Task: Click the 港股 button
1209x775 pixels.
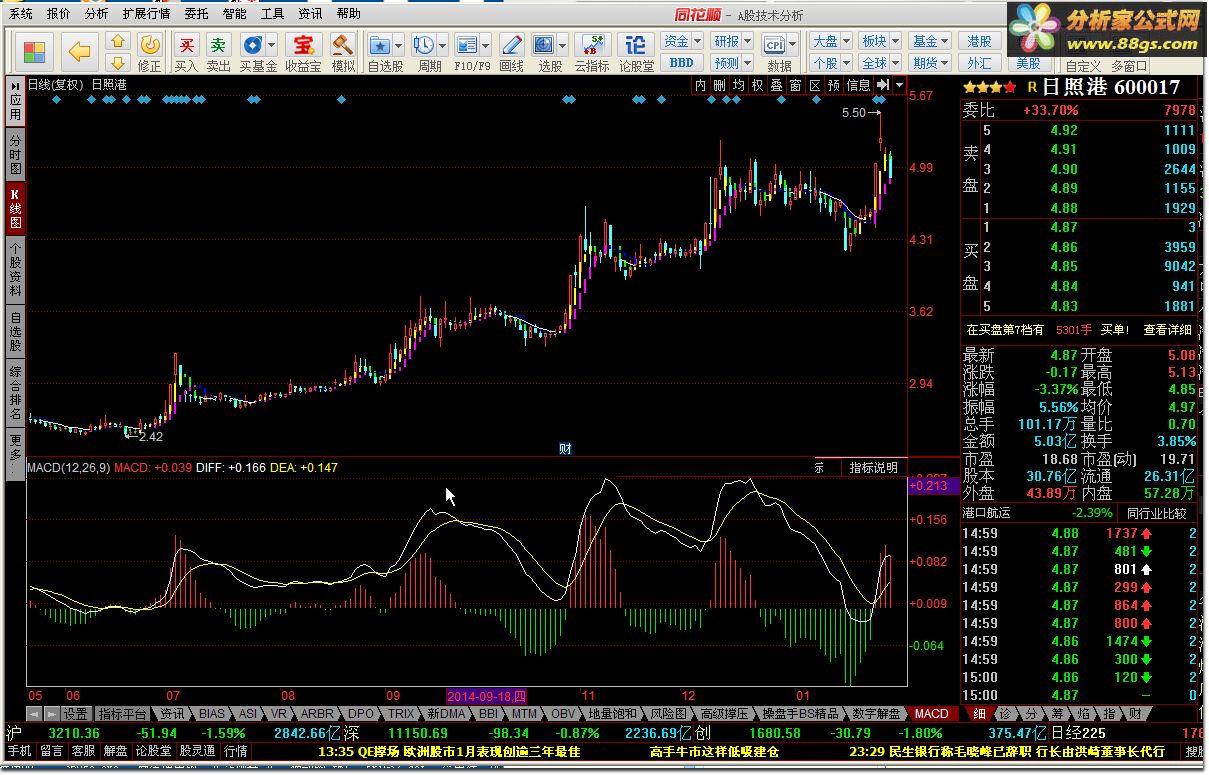Action: [980, 42]
